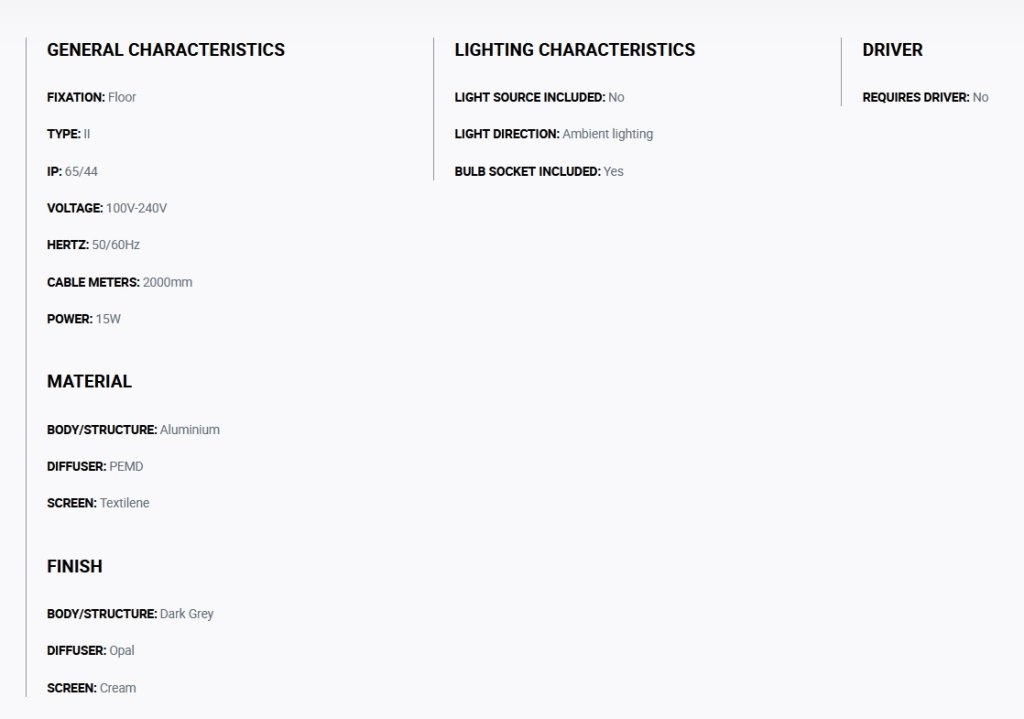The width and height of the screenshot is (1024, 719).
Task: Click the Requires Driver: No entry
Action: [x=925, y=97]
